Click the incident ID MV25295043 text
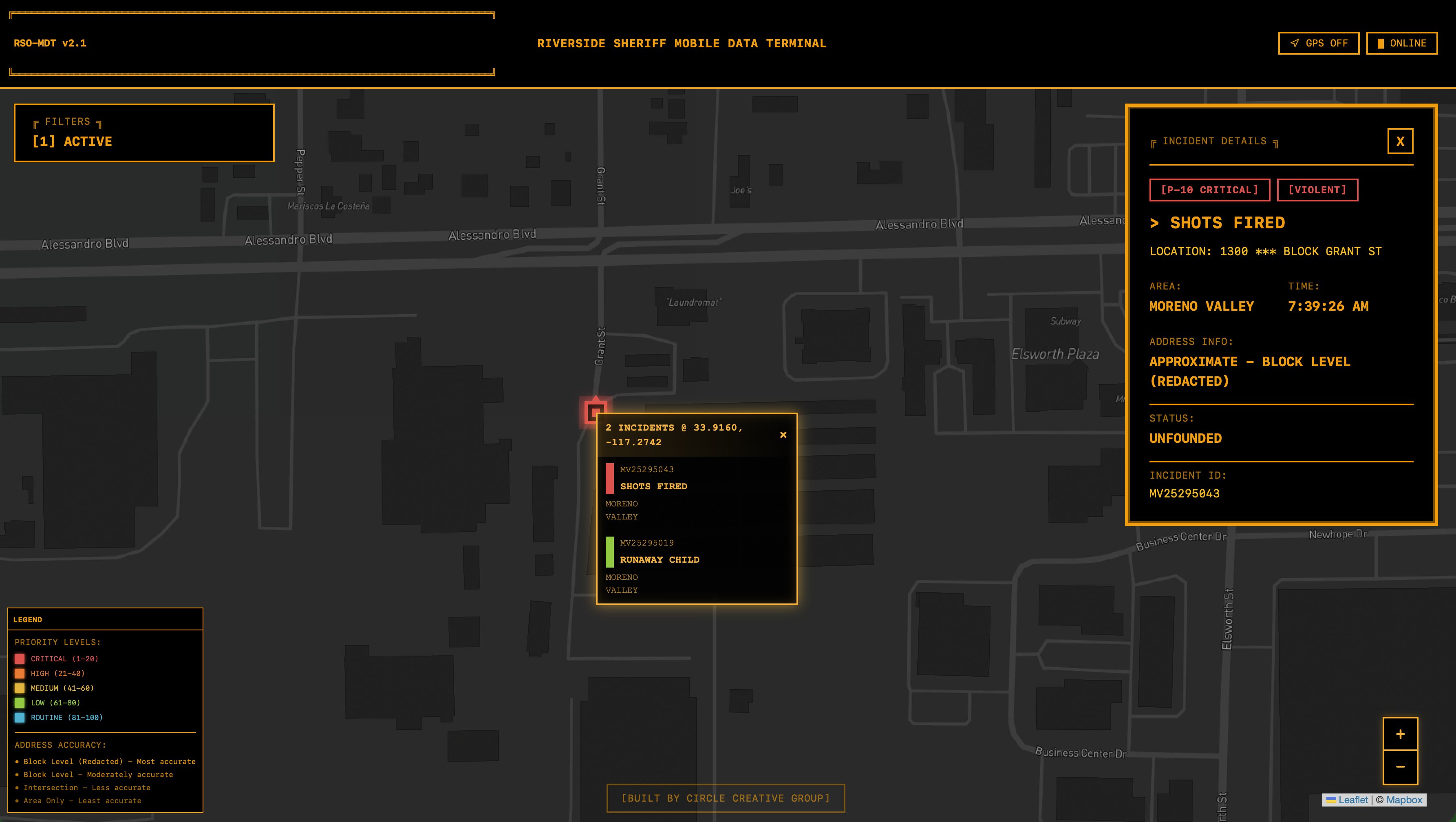The image size is (1456, 822). [1184, 493]
